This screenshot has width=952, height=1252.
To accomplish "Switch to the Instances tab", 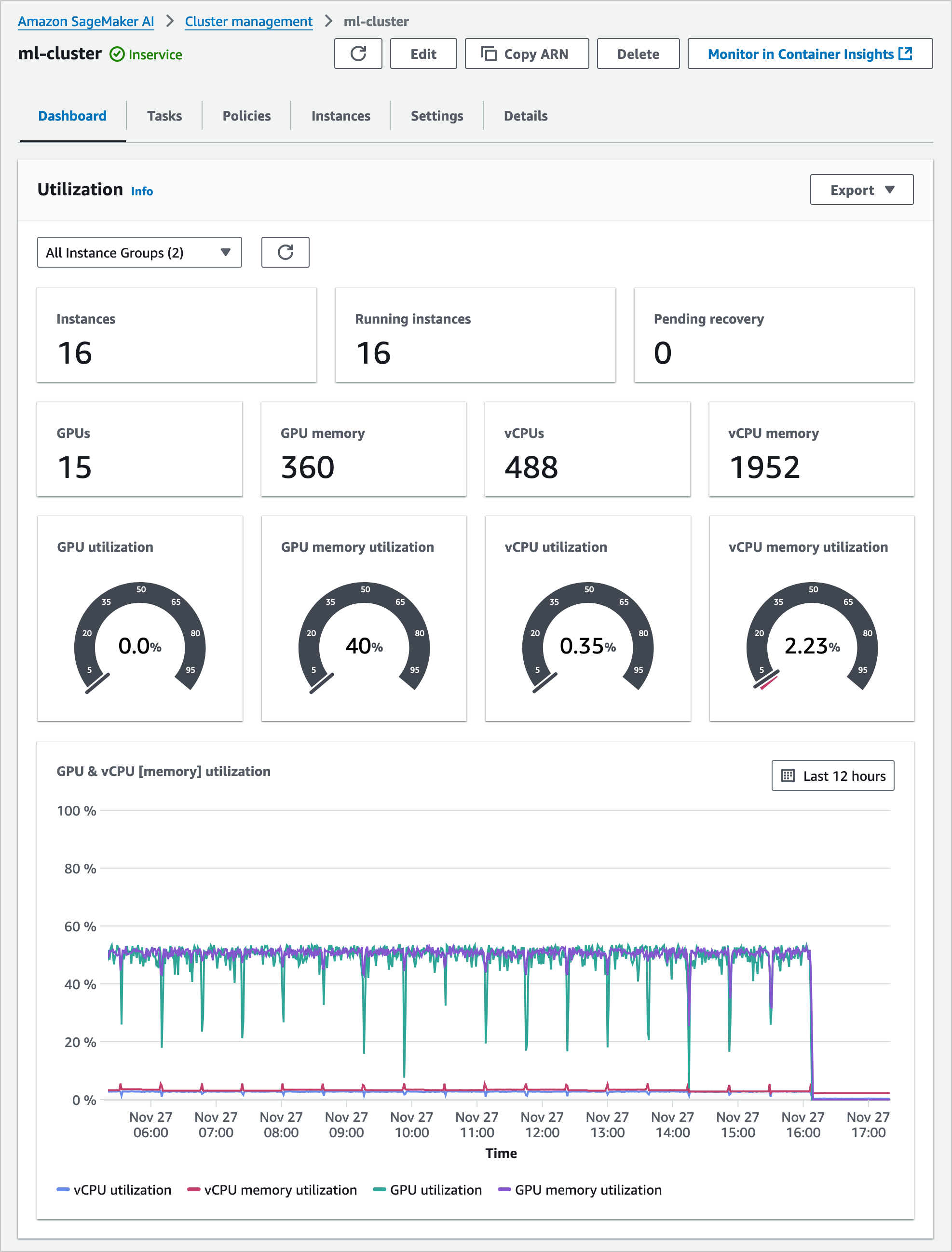I will coord(340,116).
